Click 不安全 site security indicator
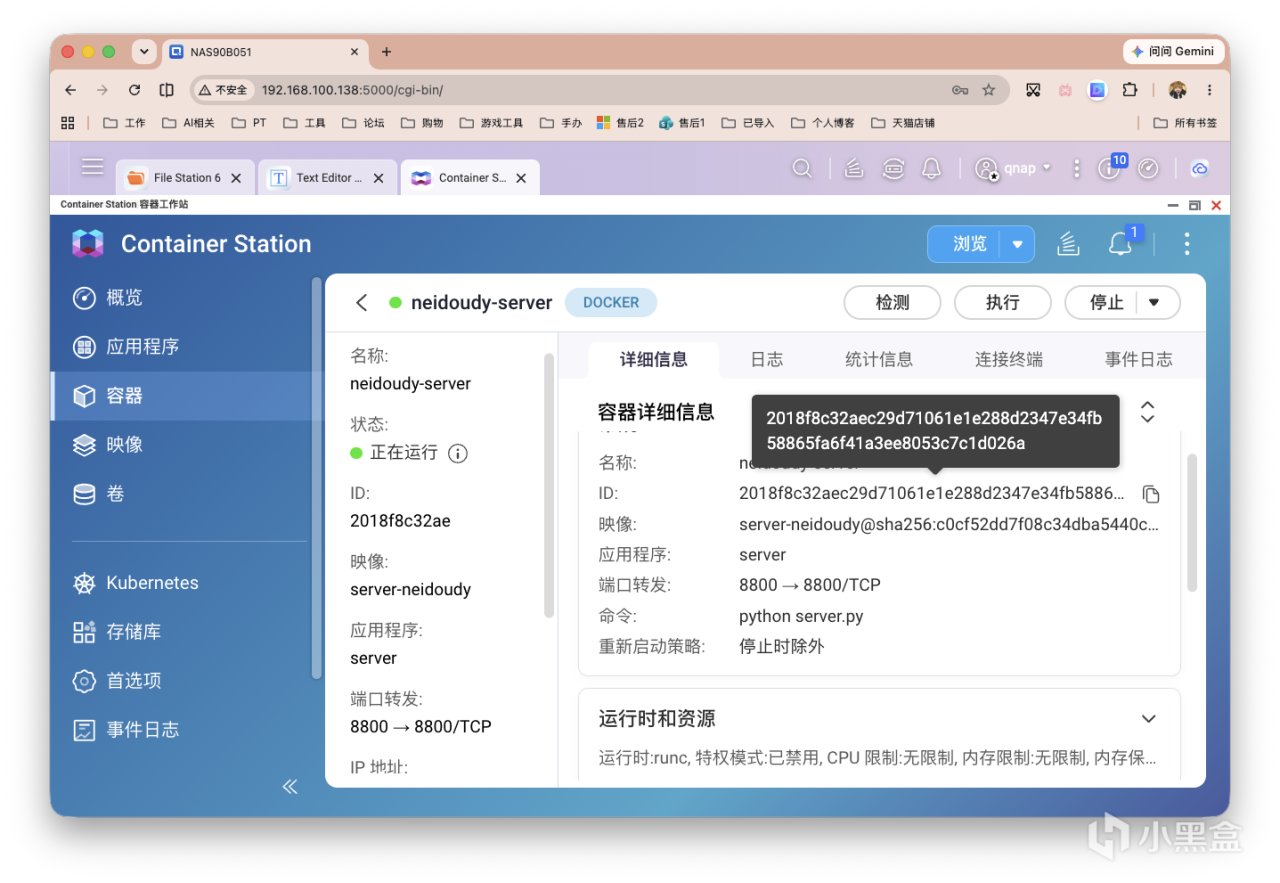The height and width of the screenshot is (883, 1280). point(222,90)
